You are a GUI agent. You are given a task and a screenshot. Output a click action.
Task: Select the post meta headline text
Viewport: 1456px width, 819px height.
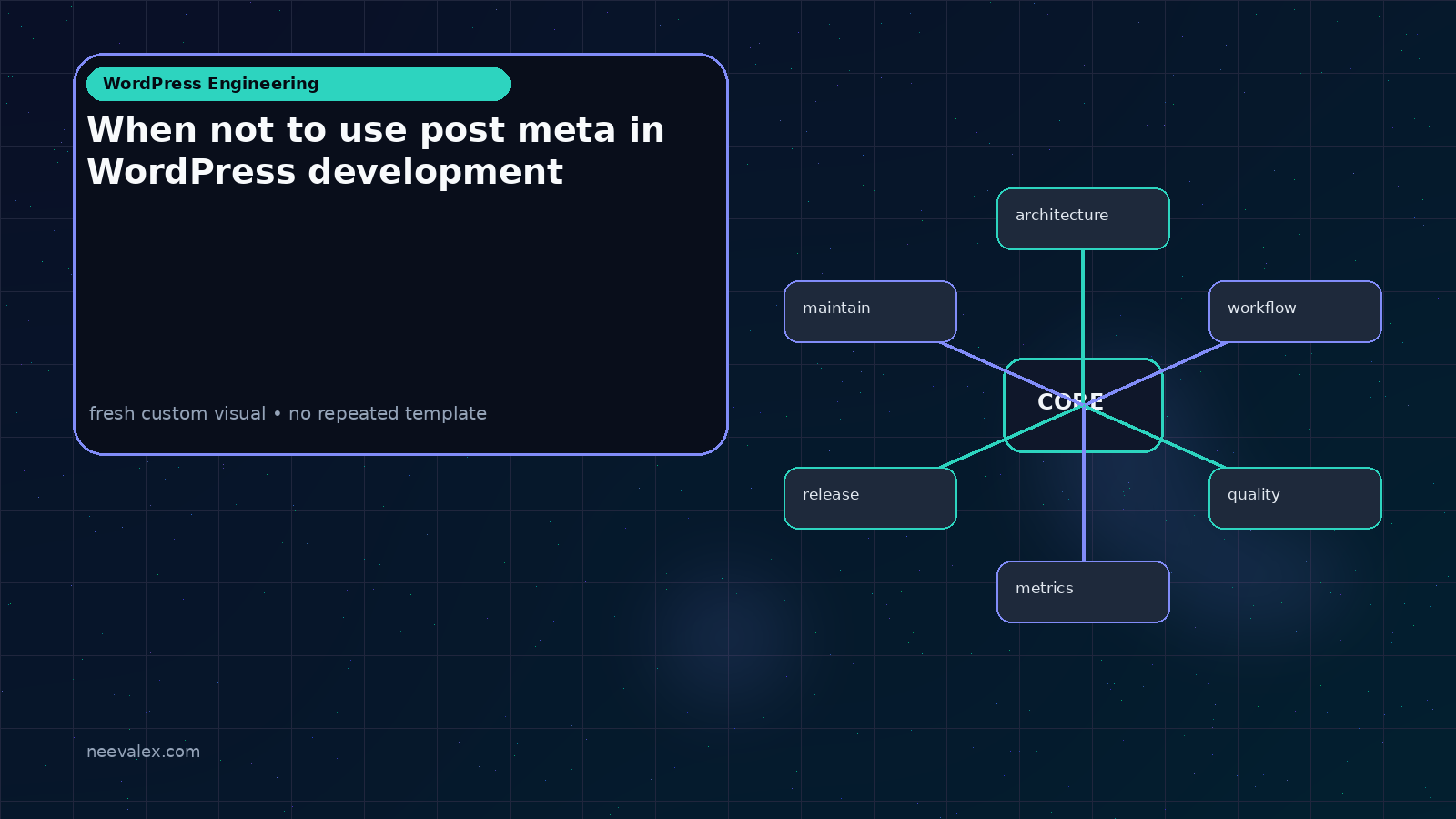coord(376,151)
